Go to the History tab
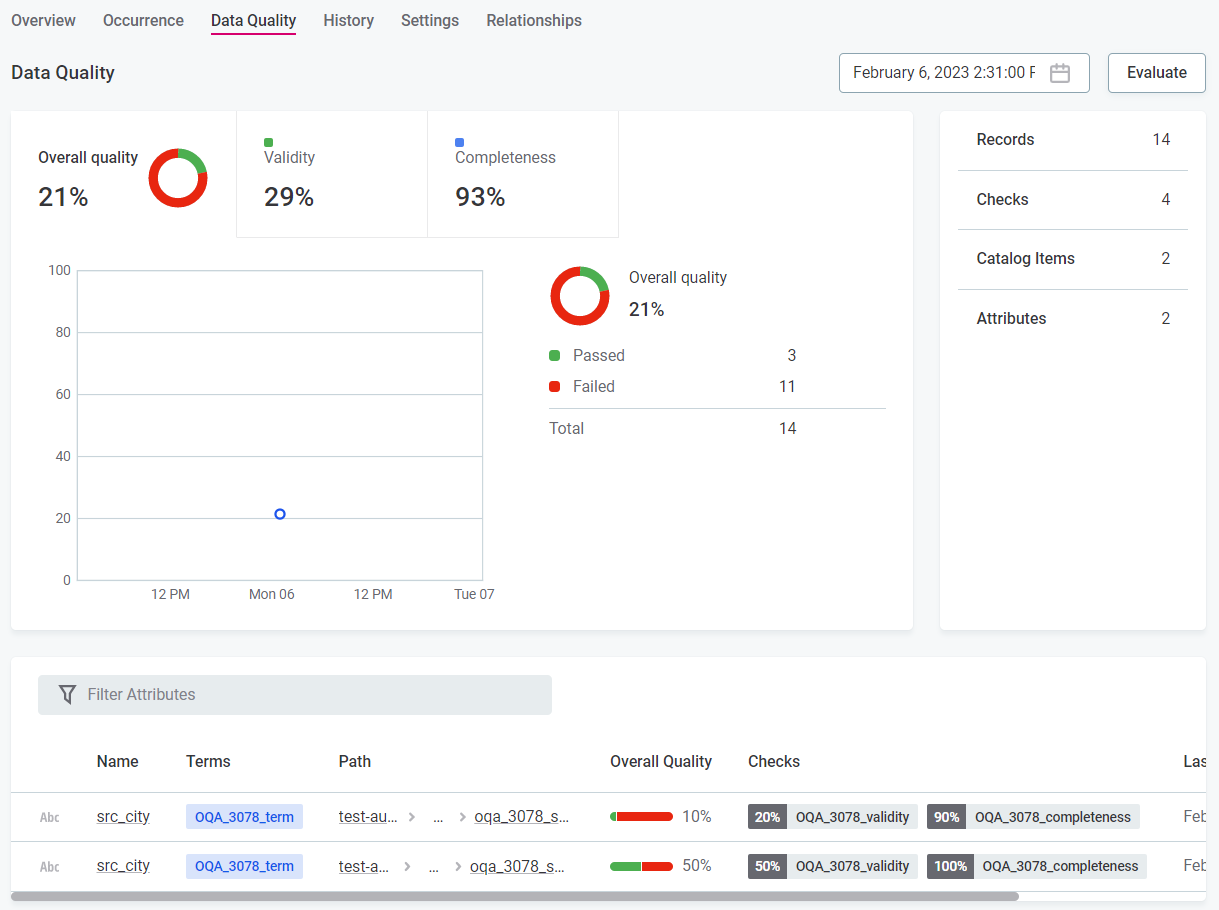Image resolution: width=1219 pixels, height=910 pixels. [x=348, y=20]
